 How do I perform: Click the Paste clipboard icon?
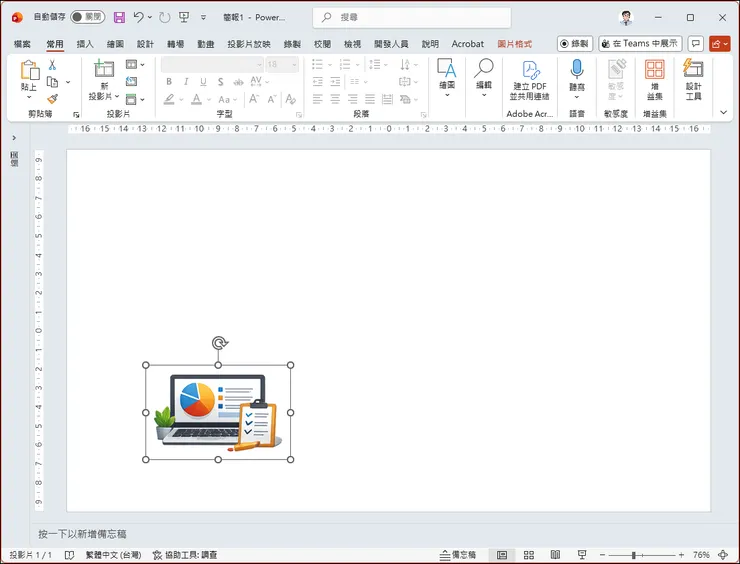30,70
